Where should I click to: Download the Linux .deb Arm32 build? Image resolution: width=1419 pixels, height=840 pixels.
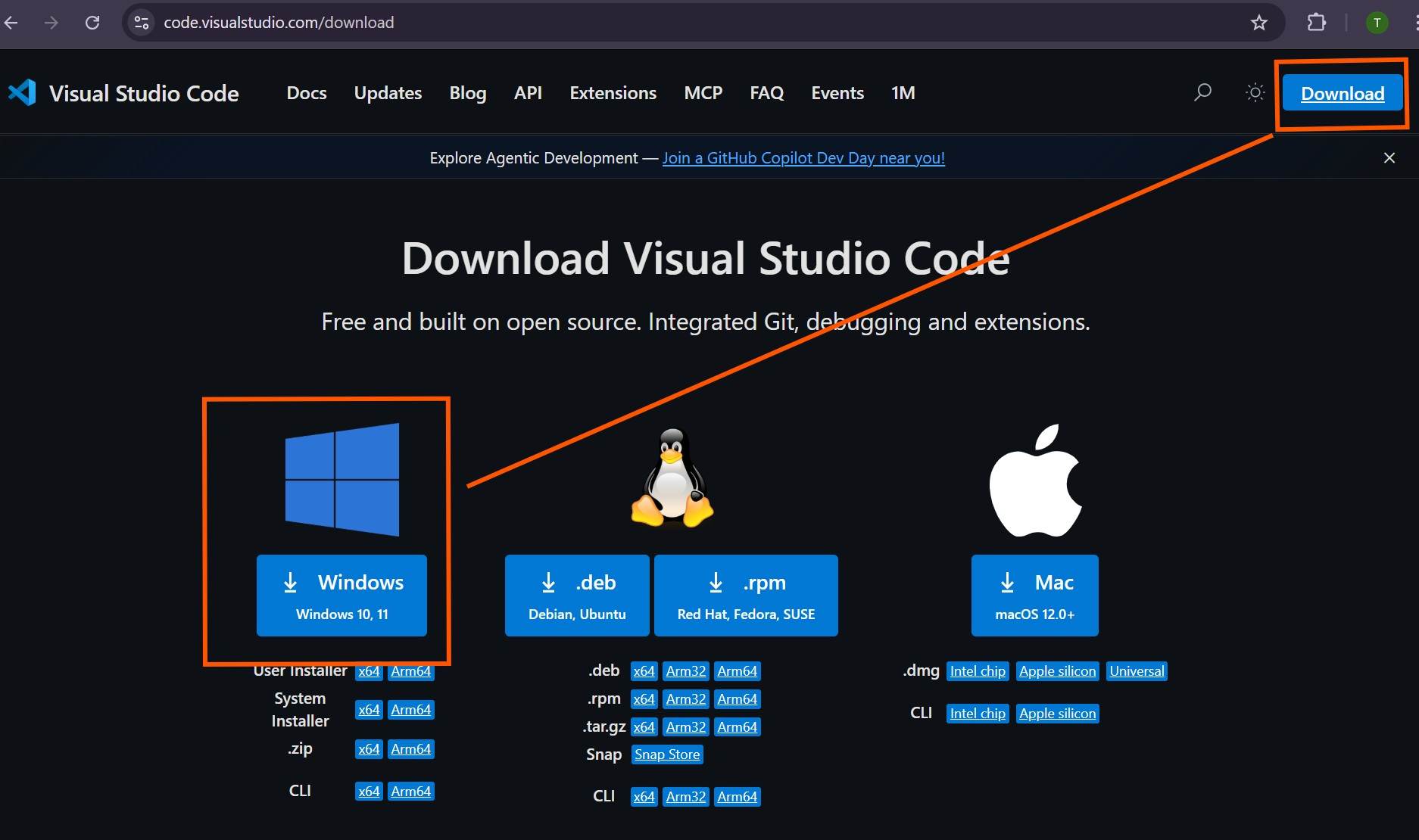(x=686, y=671)
